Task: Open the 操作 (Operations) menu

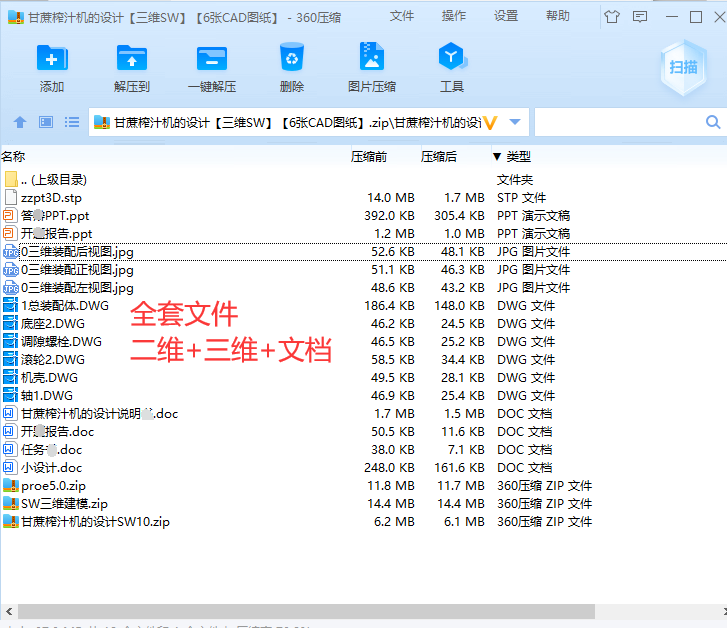Action: click(453, 16)
